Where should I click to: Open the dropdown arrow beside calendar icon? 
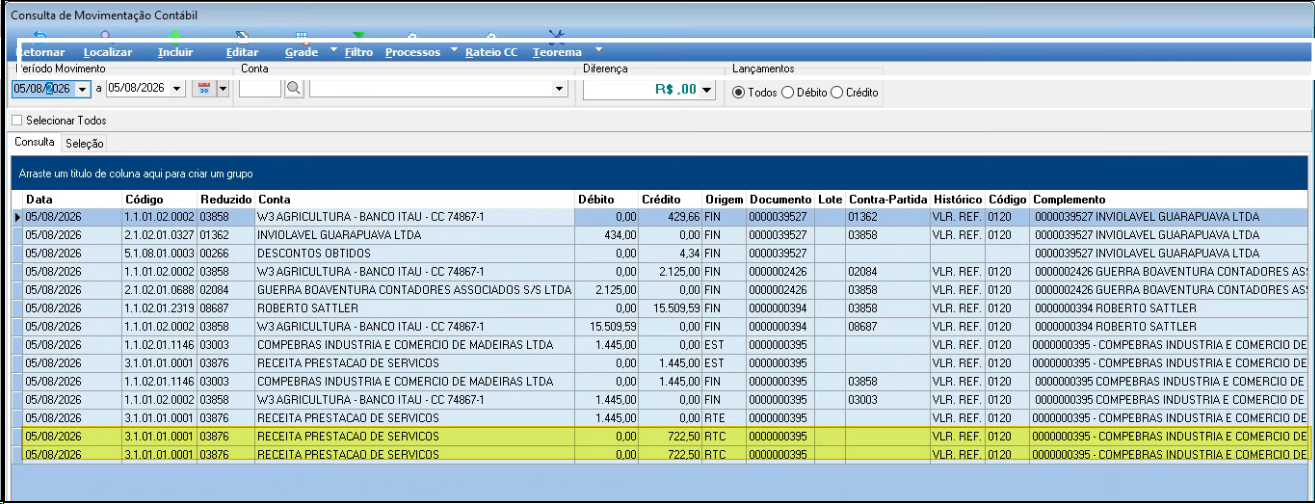click(222, 89)
